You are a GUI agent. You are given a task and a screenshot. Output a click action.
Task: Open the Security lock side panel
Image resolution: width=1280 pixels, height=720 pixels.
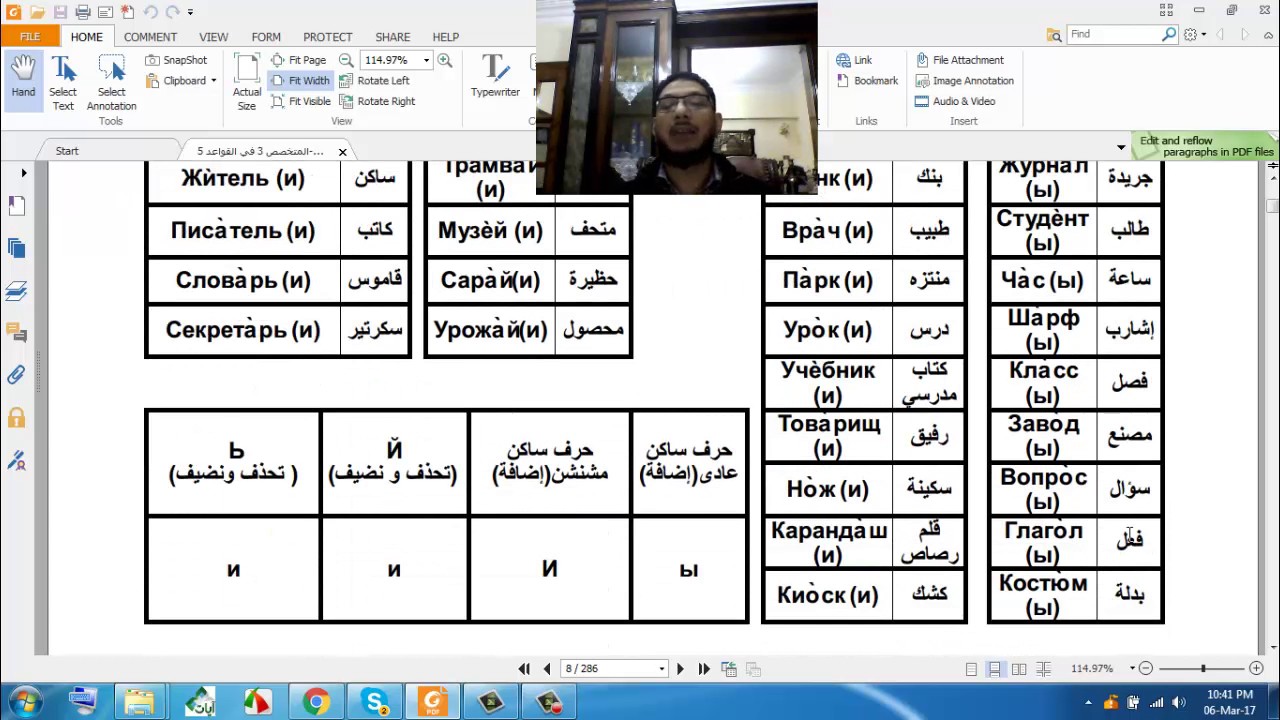point(16,417)
